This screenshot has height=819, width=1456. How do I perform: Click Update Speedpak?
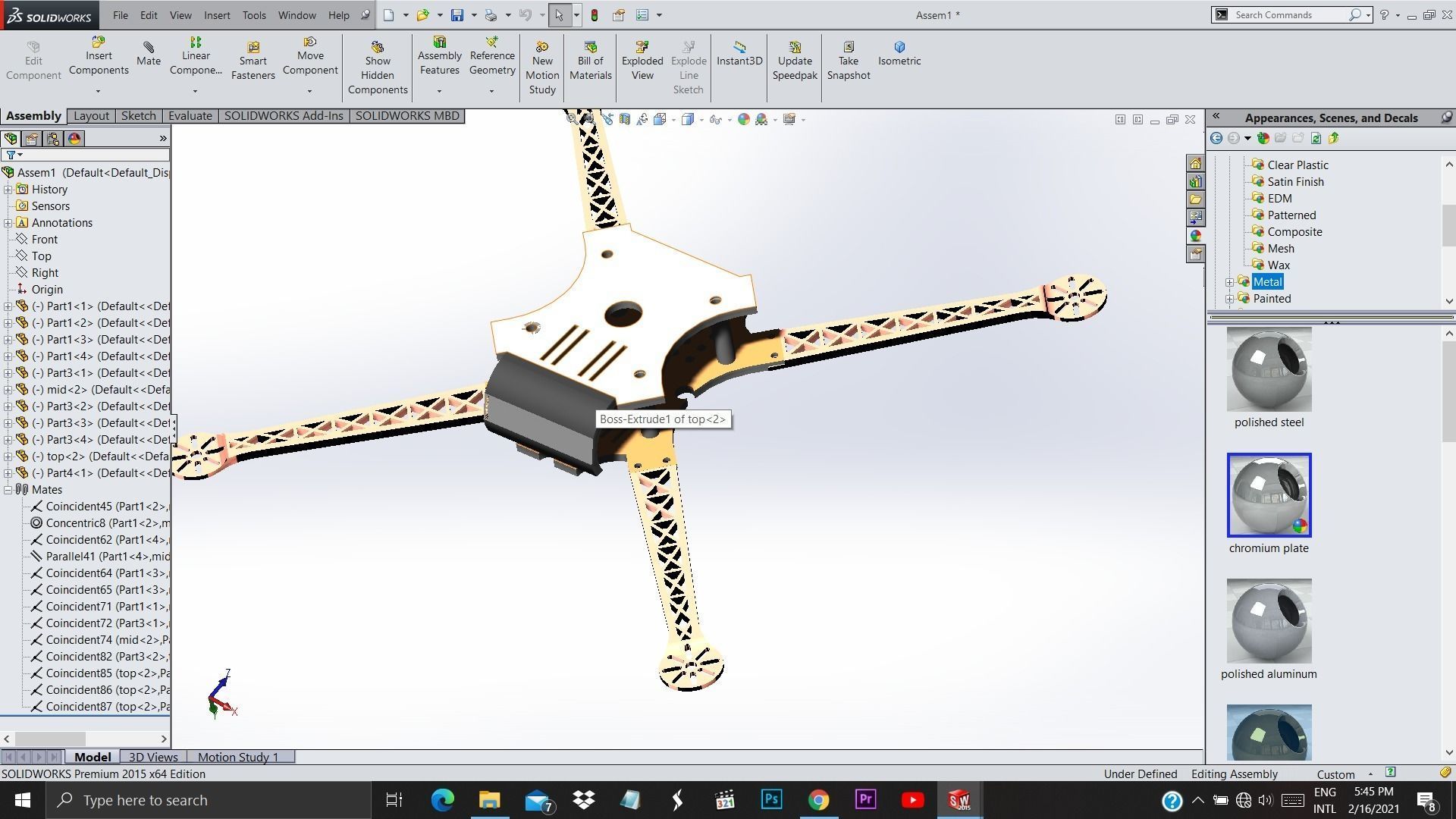pos(795,61)
